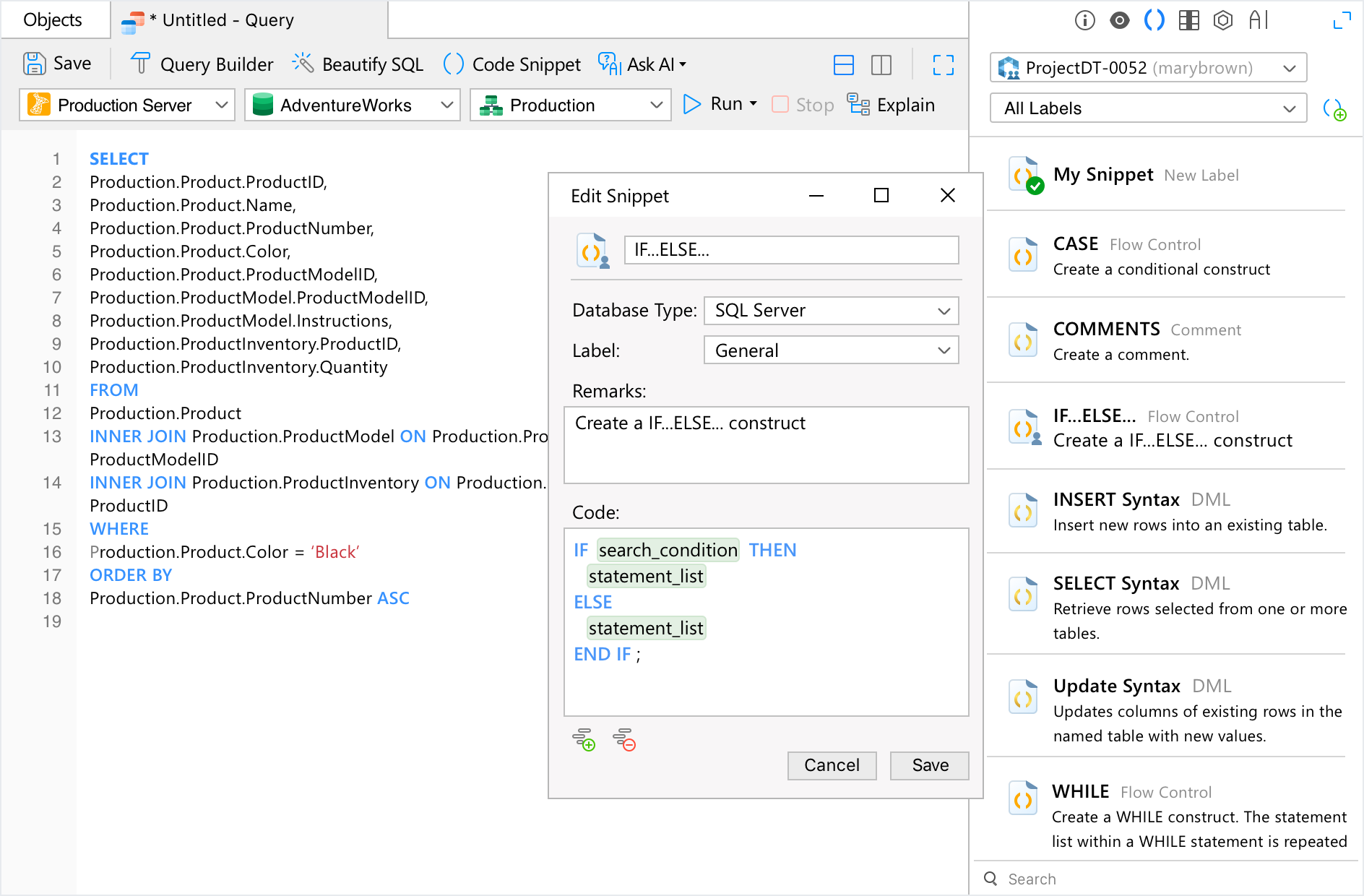Open the object information pane icon
1364x896 pixels.
[x=1084, y=20]
